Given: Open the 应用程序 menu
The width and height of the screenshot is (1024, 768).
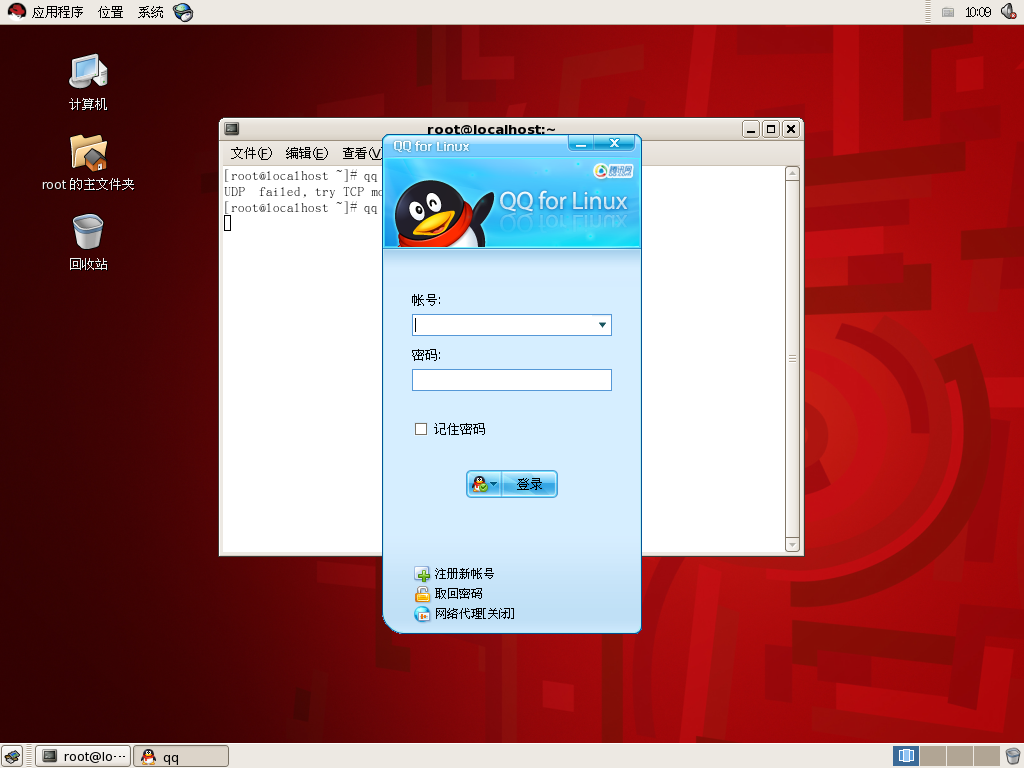Looking at the screenshot, I should (x=57, y=12).
